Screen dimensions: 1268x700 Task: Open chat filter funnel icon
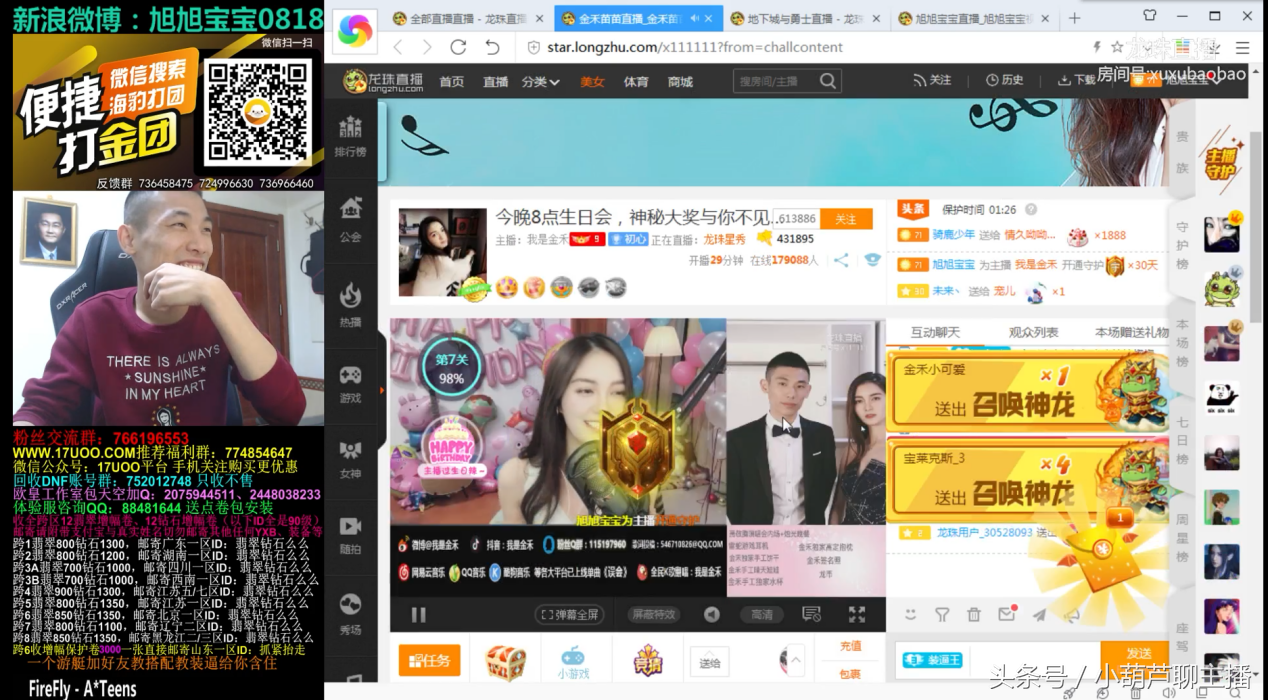pyautogui.click(x=942, y=615)
